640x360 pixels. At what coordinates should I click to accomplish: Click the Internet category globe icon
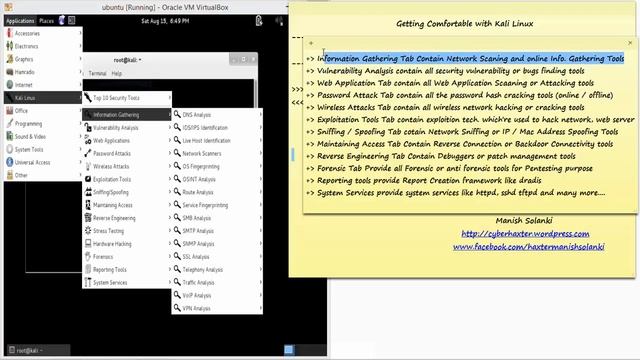(10, 85)
